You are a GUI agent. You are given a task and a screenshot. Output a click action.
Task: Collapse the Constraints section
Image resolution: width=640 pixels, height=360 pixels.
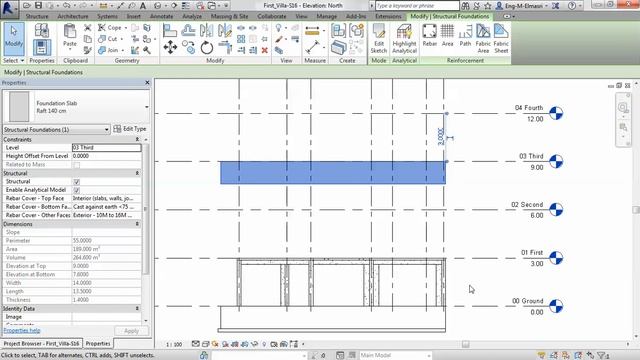click(137, 140)
